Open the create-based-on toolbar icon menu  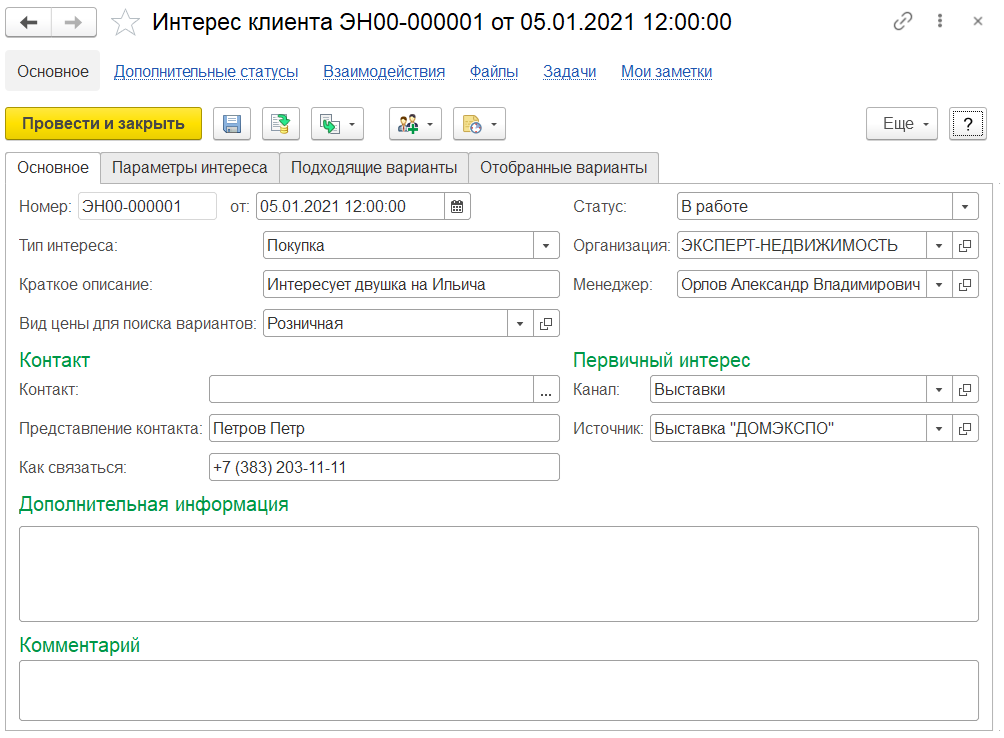click(337, 124)
